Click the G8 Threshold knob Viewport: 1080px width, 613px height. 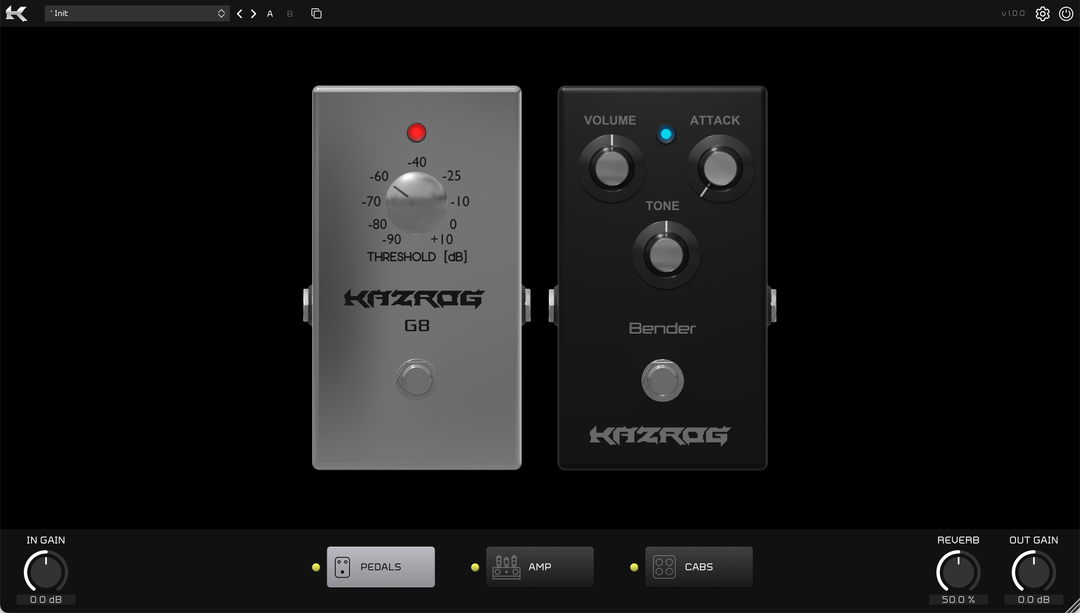416,200
